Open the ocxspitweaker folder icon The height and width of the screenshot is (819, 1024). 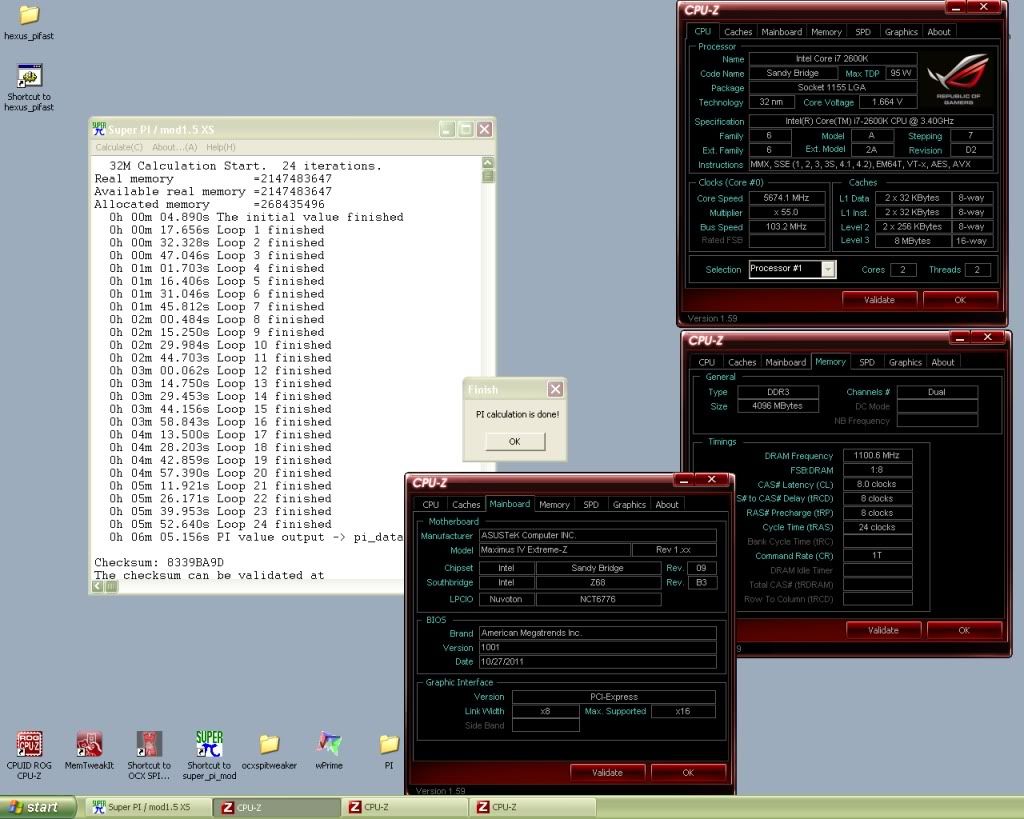269,744
